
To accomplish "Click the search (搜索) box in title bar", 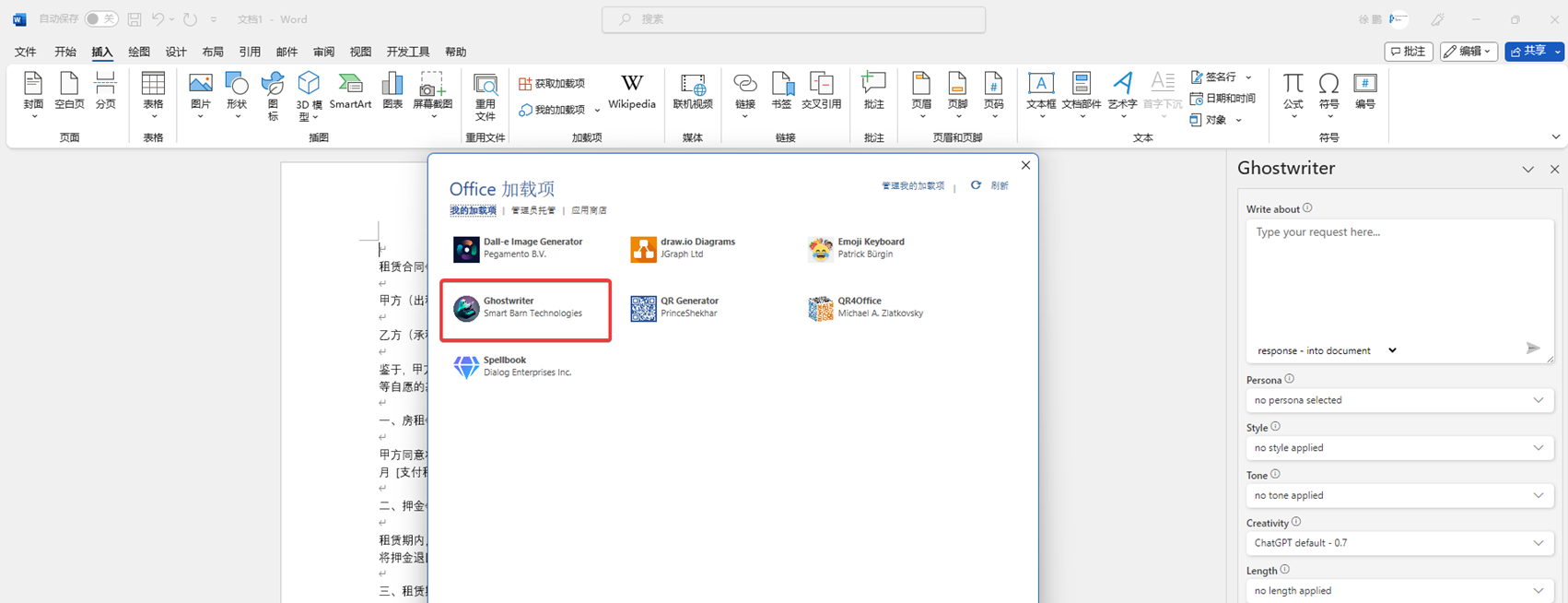I will [794, 19].
